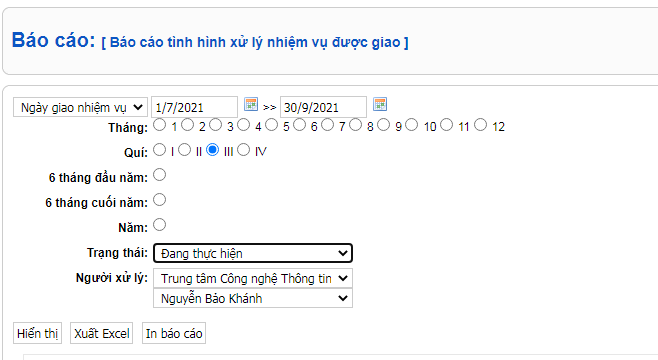Viewport: 658px width, 360px height.
Task: Open calendar picker for start date 1/7/2021
Action: point(251,104)
